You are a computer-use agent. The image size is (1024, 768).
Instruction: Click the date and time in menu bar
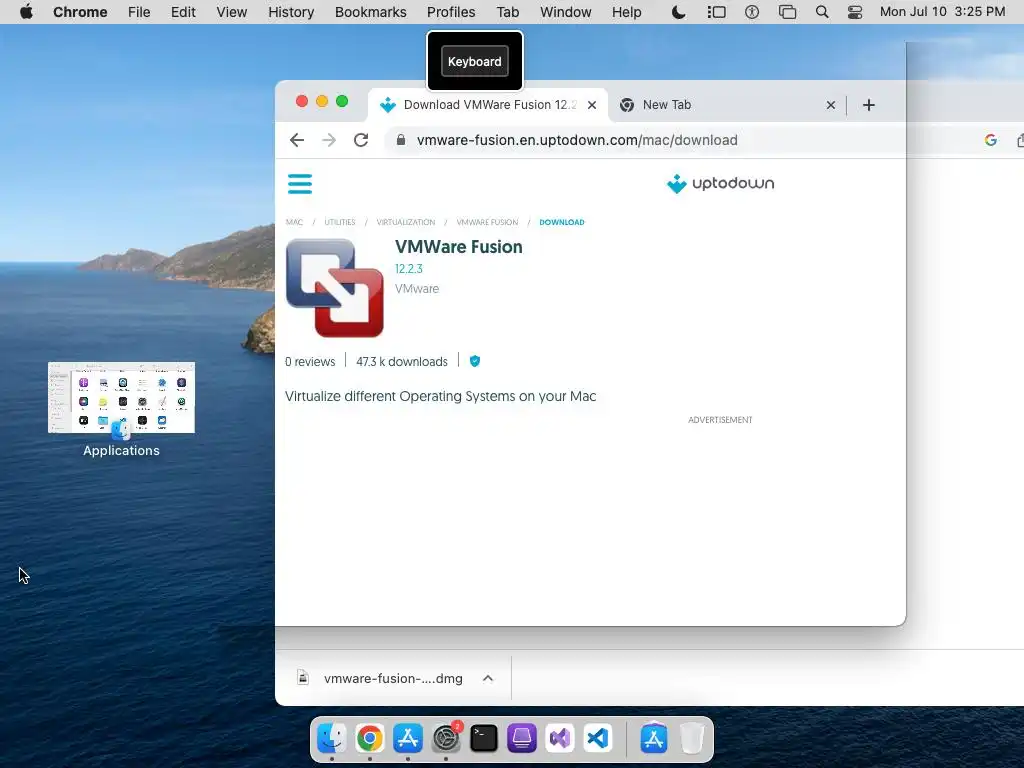[x=942, y=12]
